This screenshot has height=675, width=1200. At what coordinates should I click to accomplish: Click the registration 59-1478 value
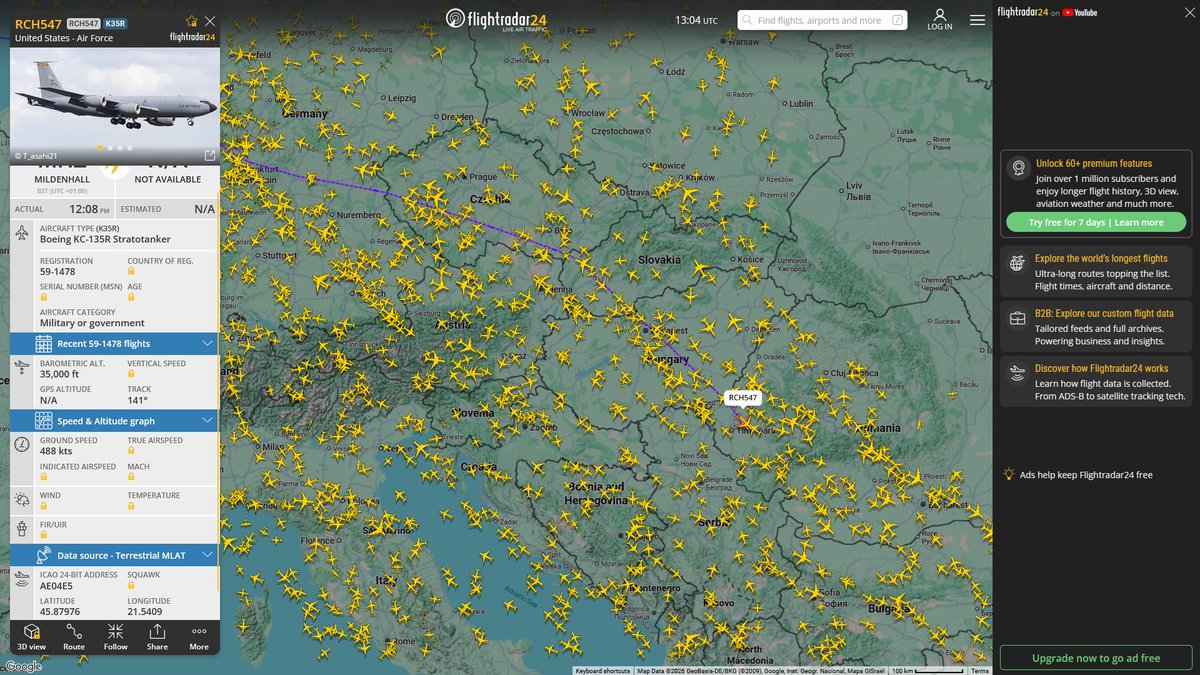tap(58, 272)
